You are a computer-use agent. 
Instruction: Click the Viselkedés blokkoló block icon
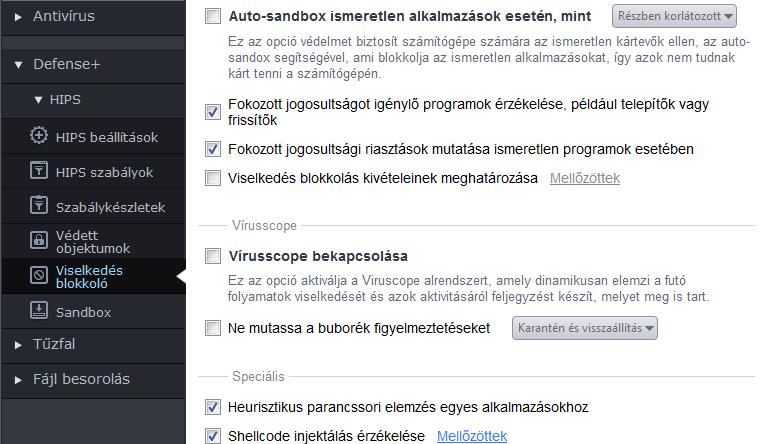(x=39, y=276)
